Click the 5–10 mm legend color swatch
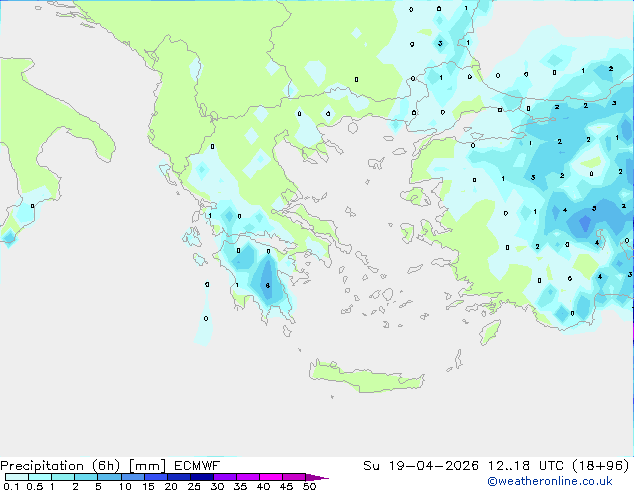Viewport: 634px width, 490px height. (x=109, y=477)
